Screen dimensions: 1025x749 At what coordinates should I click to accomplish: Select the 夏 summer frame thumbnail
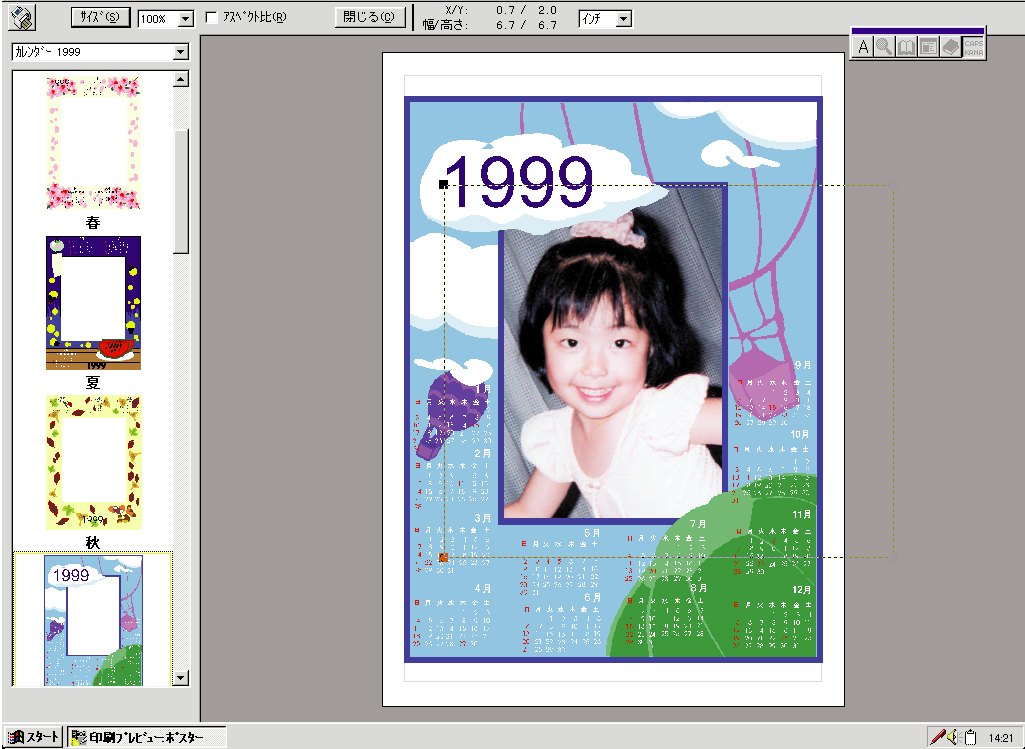[x=93, y=303]
